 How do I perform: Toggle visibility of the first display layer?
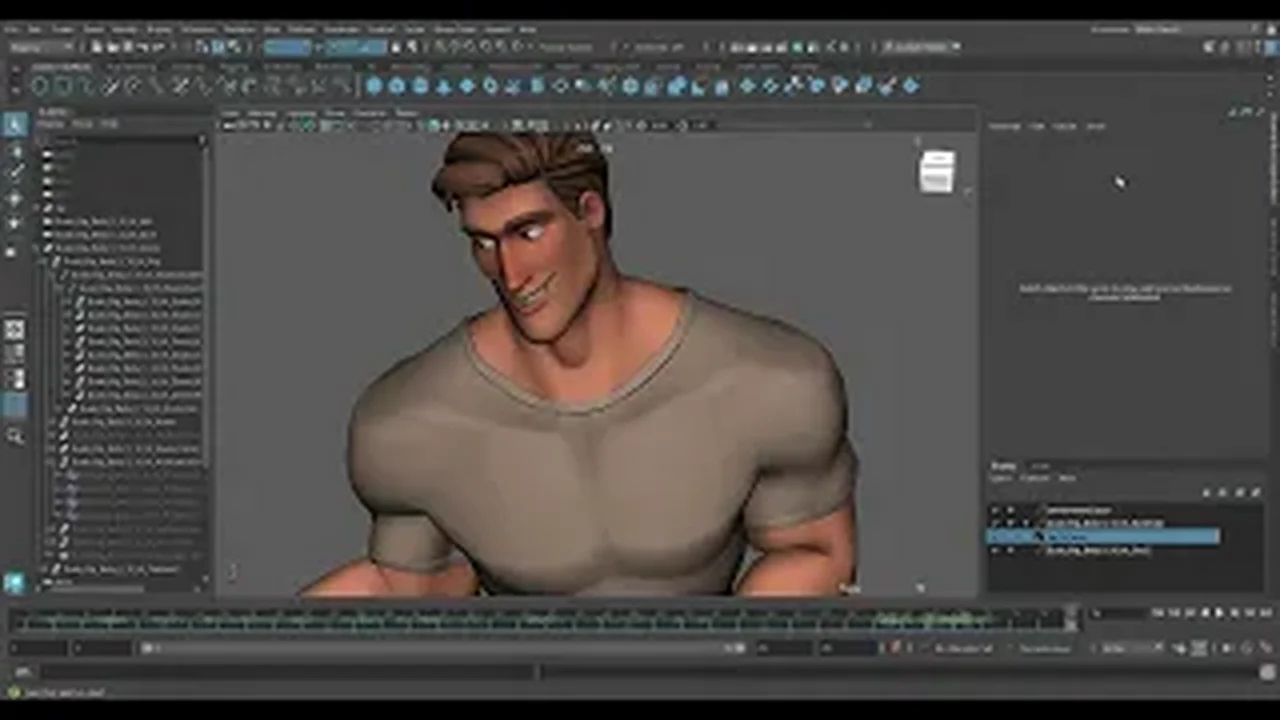[995, 511]
